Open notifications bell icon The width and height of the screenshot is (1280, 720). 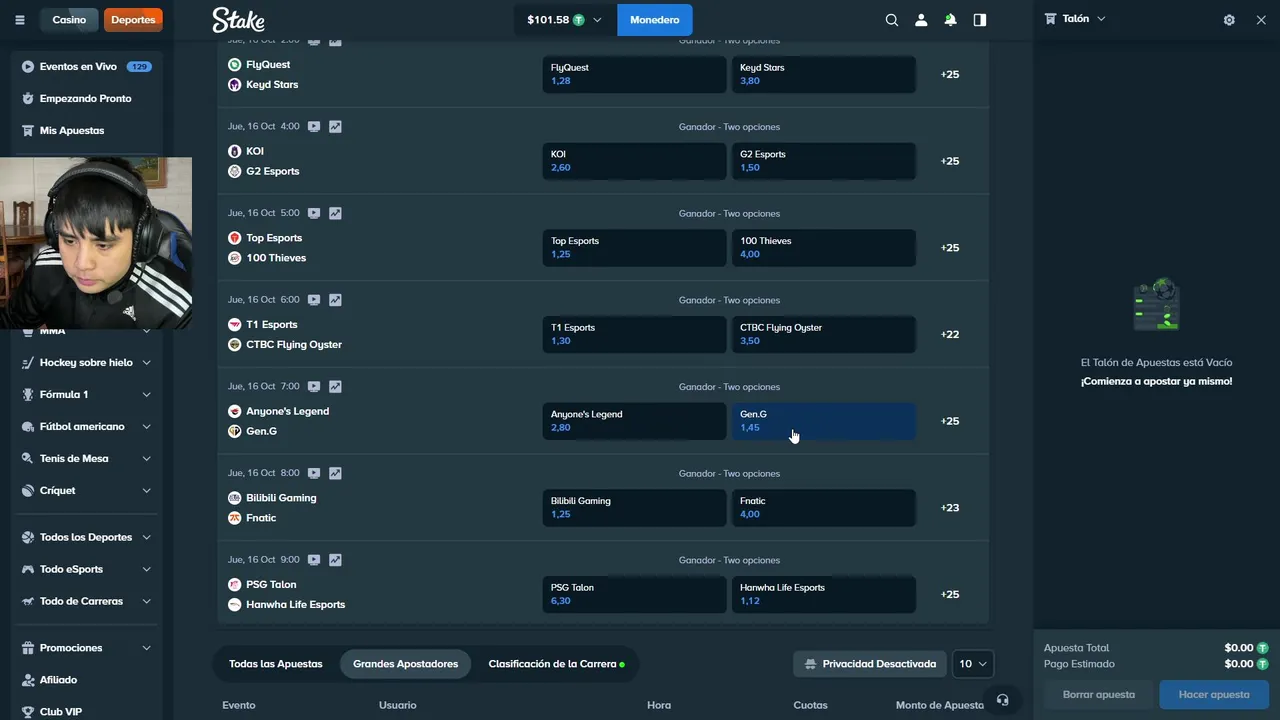[x=950, y=20]
